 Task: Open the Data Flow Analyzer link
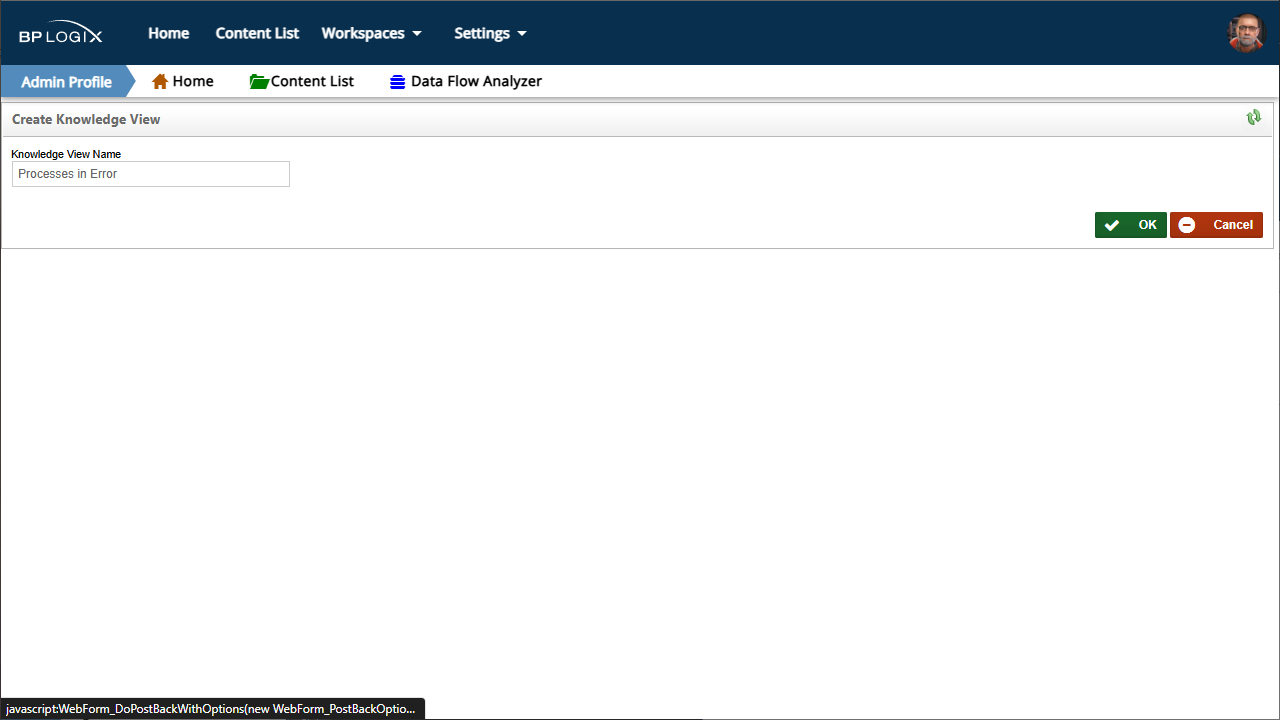click(x=466, y=82)
